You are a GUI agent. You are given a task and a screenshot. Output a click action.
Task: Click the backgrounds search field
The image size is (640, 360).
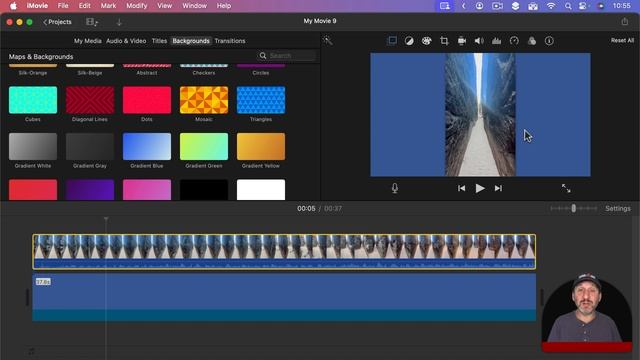coord(287,56)
